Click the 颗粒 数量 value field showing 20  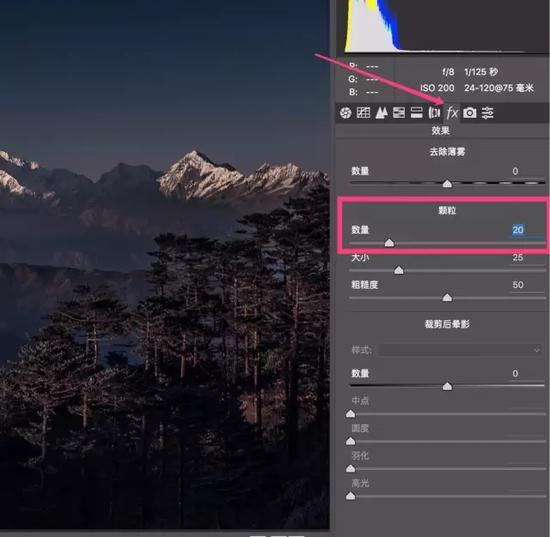(x=518, y=230)
